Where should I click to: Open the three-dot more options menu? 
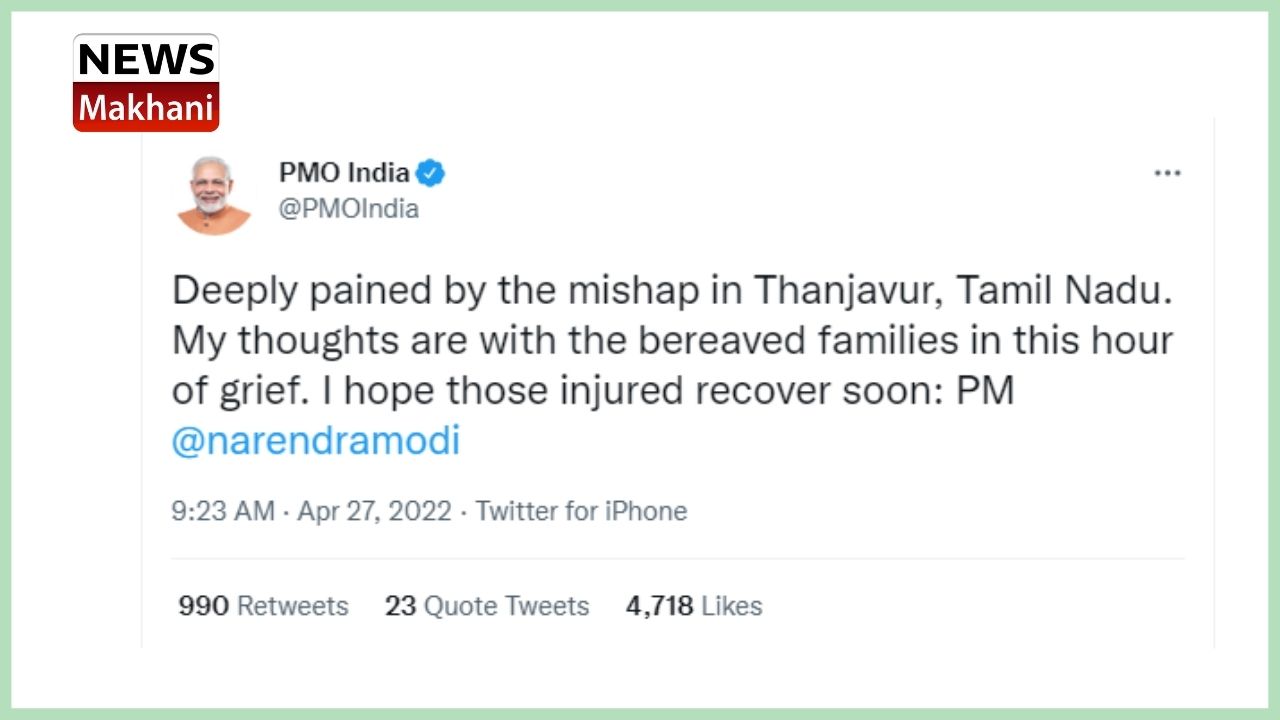(1167, 173)
